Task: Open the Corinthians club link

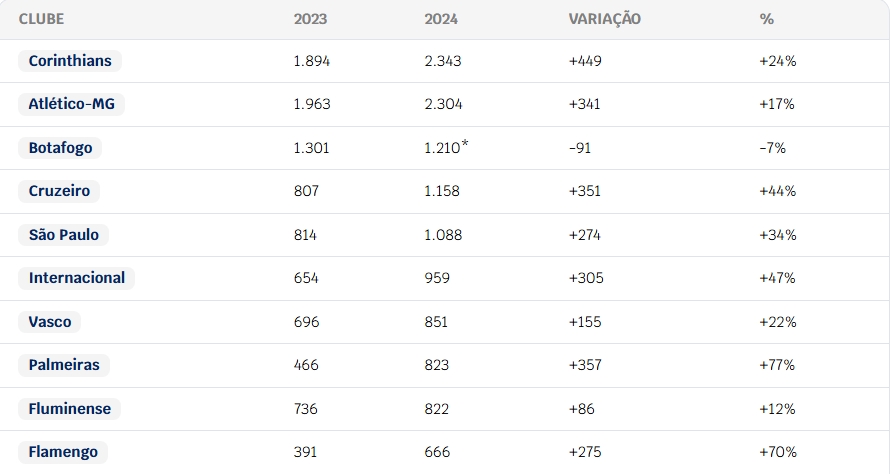Action: [70, 61]
